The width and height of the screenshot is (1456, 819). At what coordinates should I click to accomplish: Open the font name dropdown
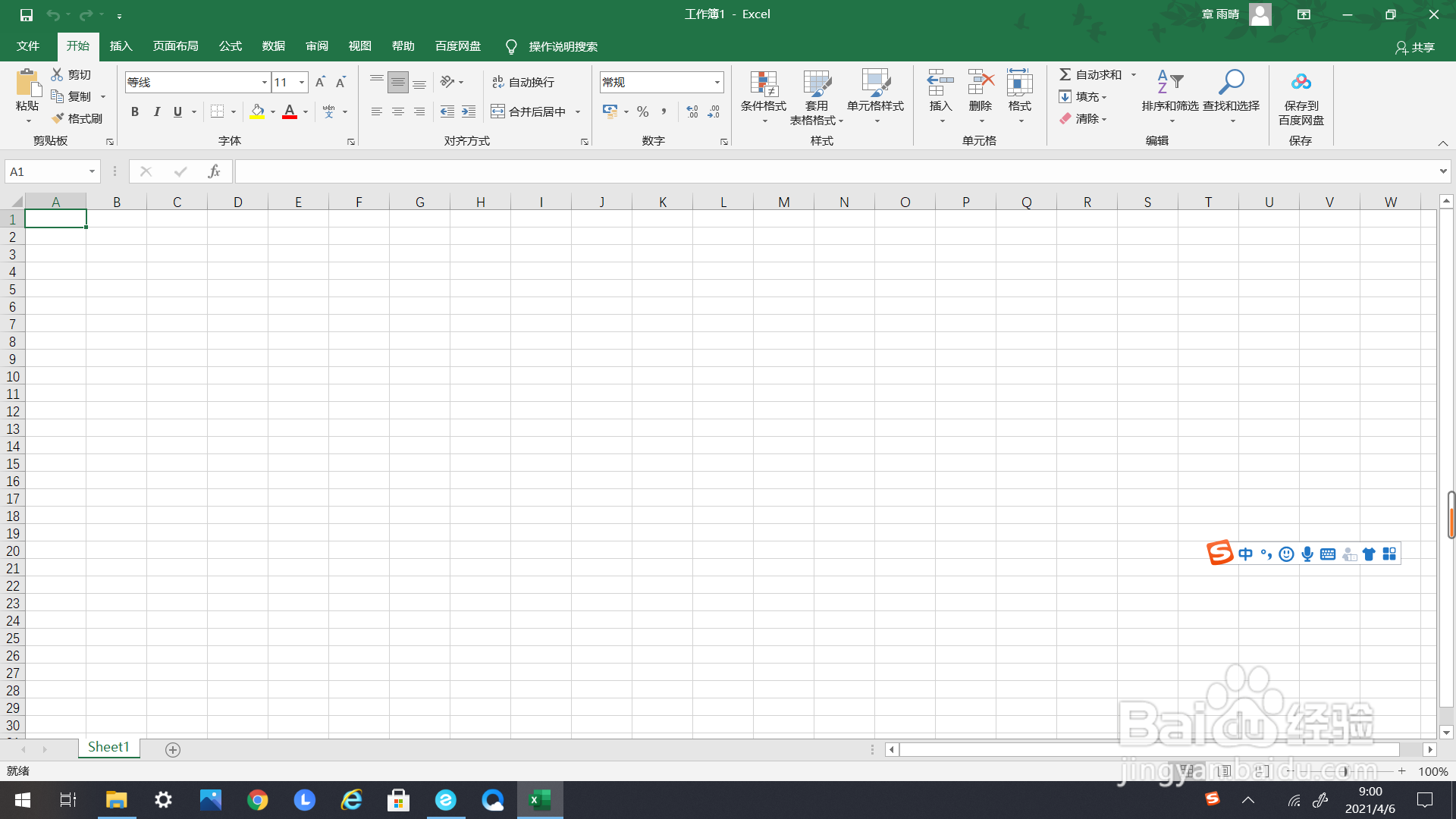click(264, 82)
